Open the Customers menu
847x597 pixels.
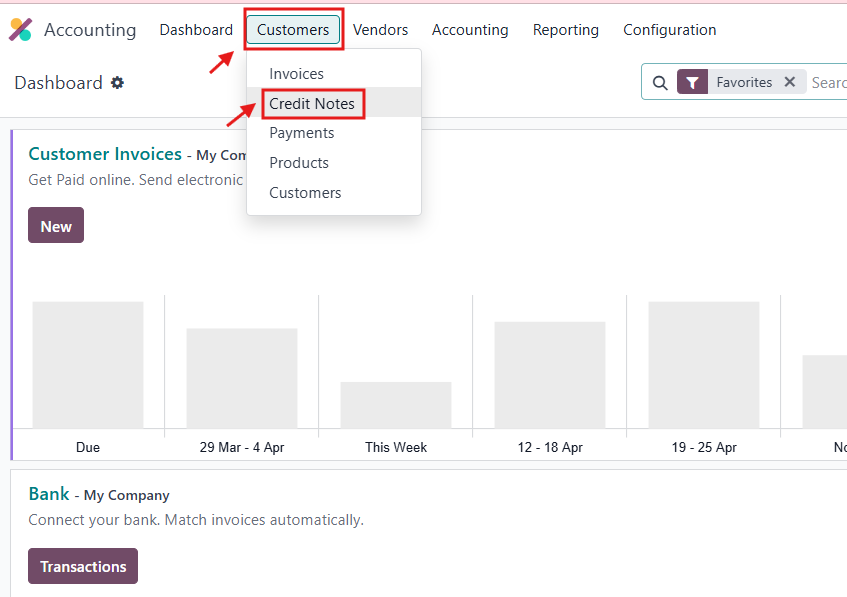293,30
